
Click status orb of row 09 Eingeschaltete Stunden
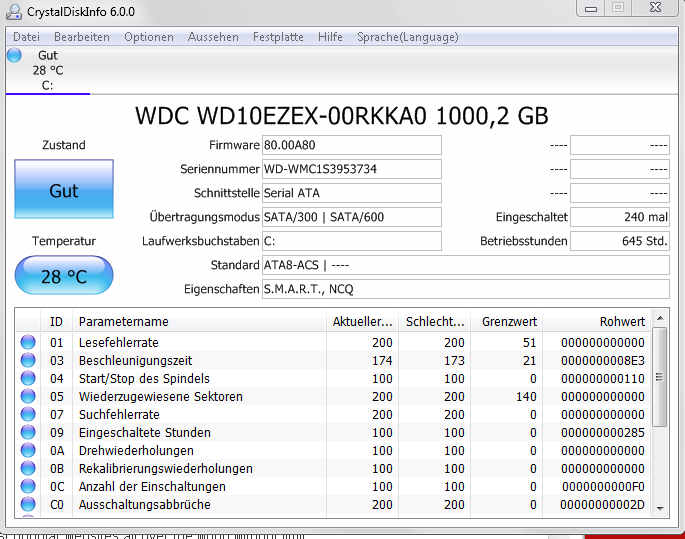point(28,432)
